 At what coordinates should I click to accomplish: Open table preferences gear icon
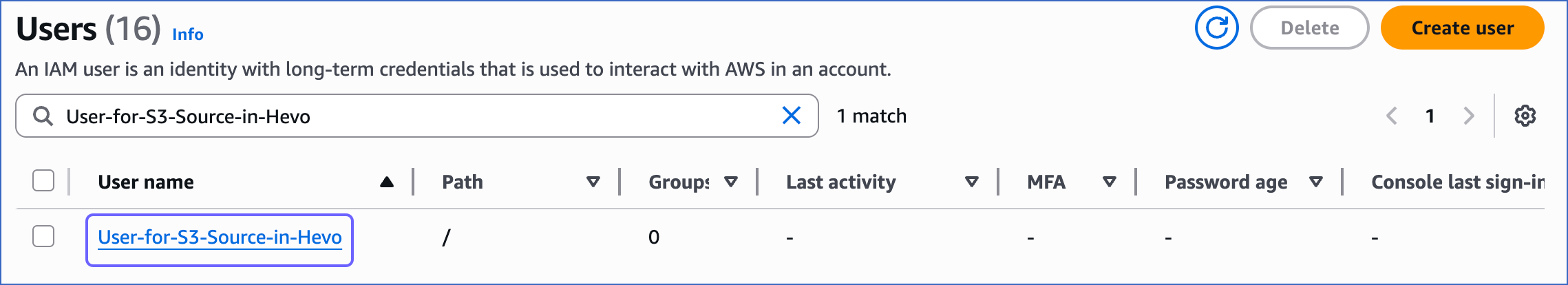(1525, 116)
